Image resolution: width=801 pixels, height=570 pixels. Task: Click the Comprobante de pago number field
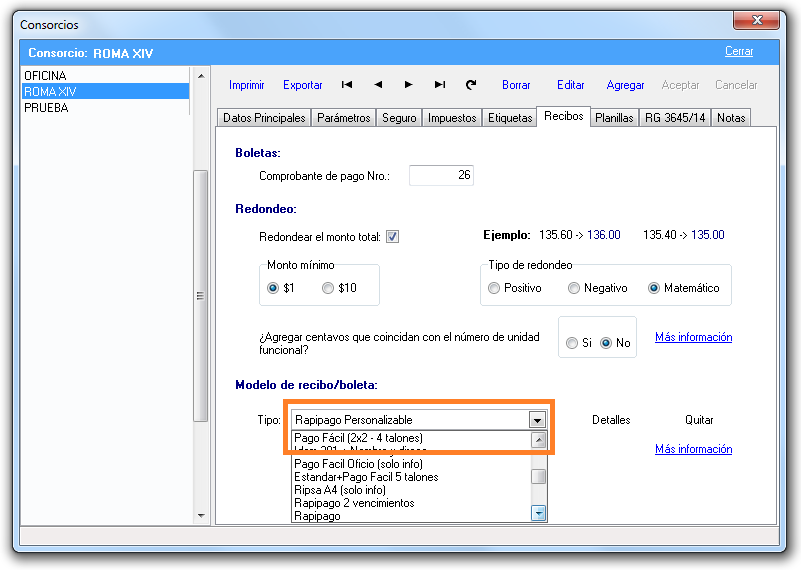click(441, 175)
